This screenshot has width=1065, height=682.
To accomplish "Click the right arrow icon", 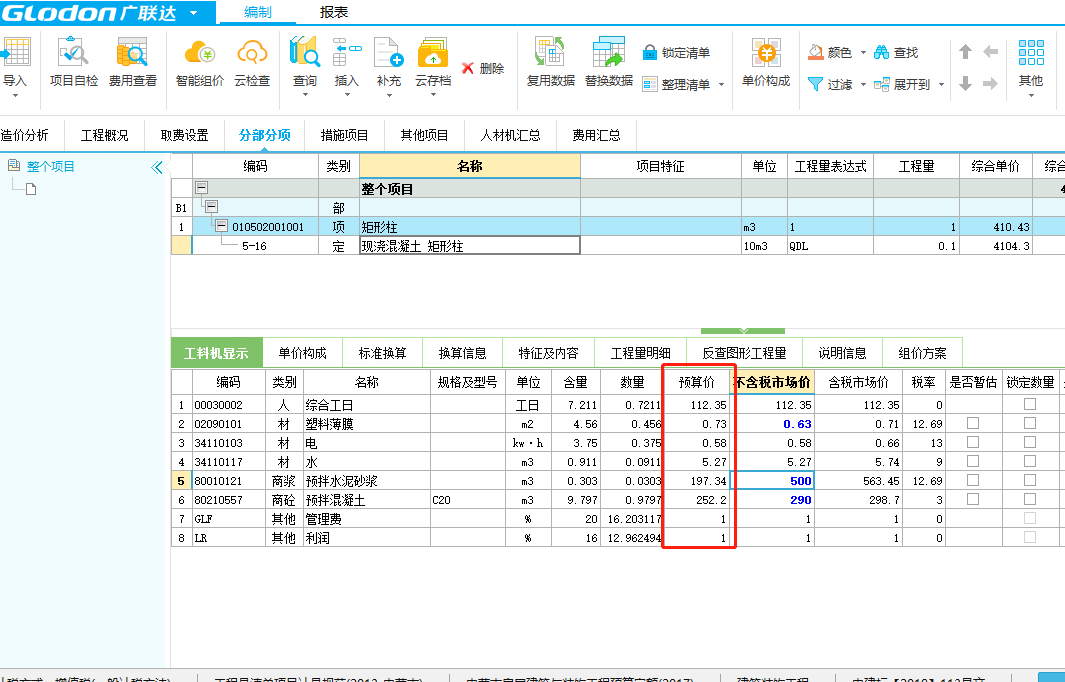I will [990, 84].
